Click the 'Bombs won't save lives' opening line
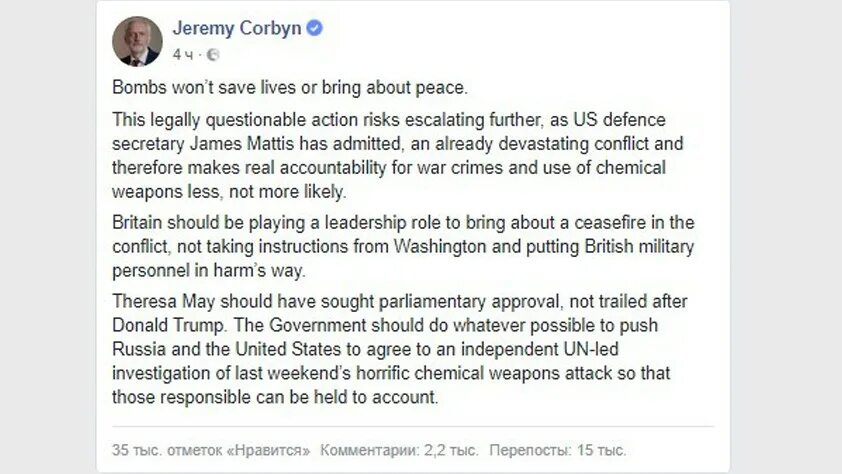 point(290,87)
